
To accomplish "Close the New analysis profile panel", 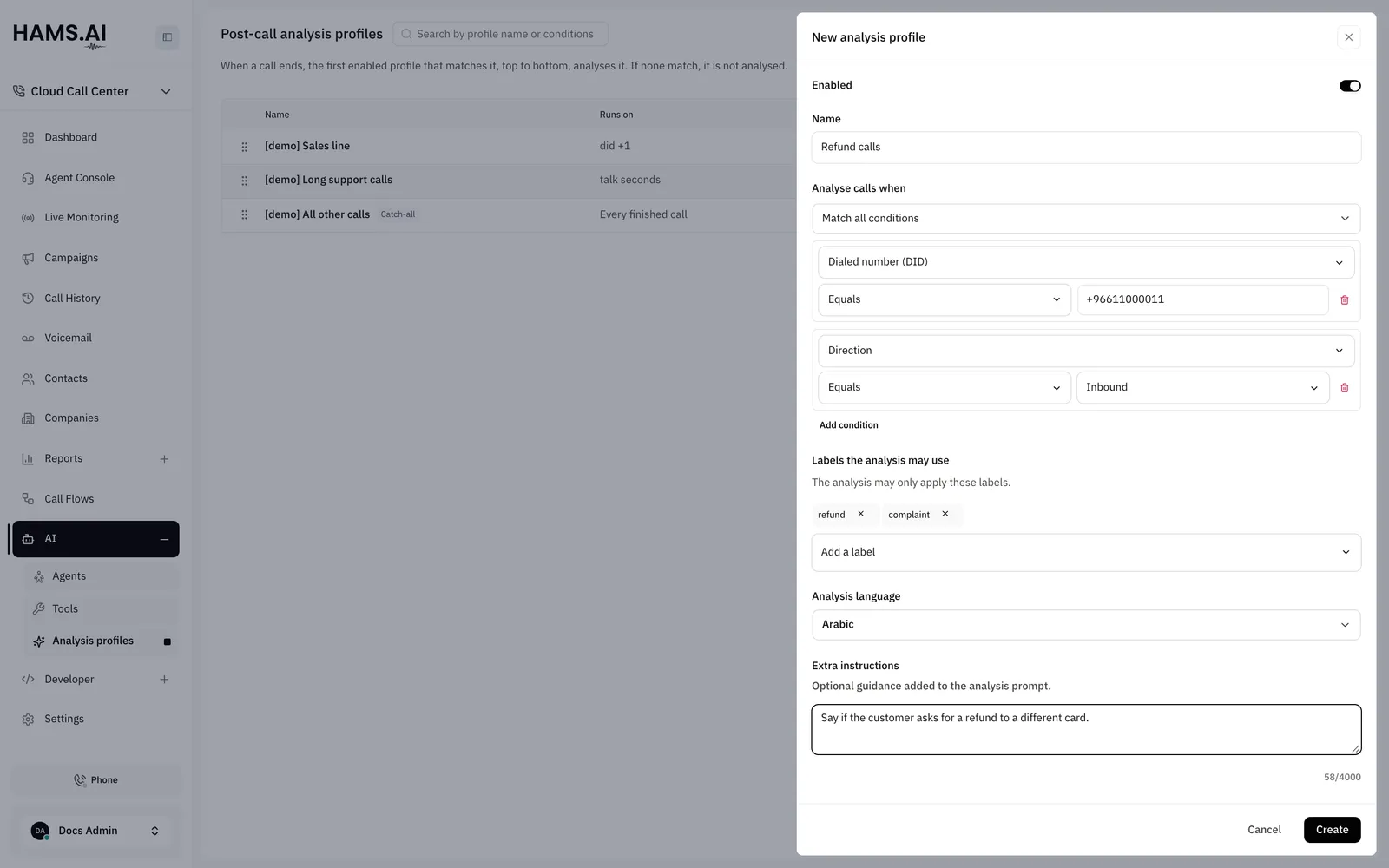I will (1348, 37).
